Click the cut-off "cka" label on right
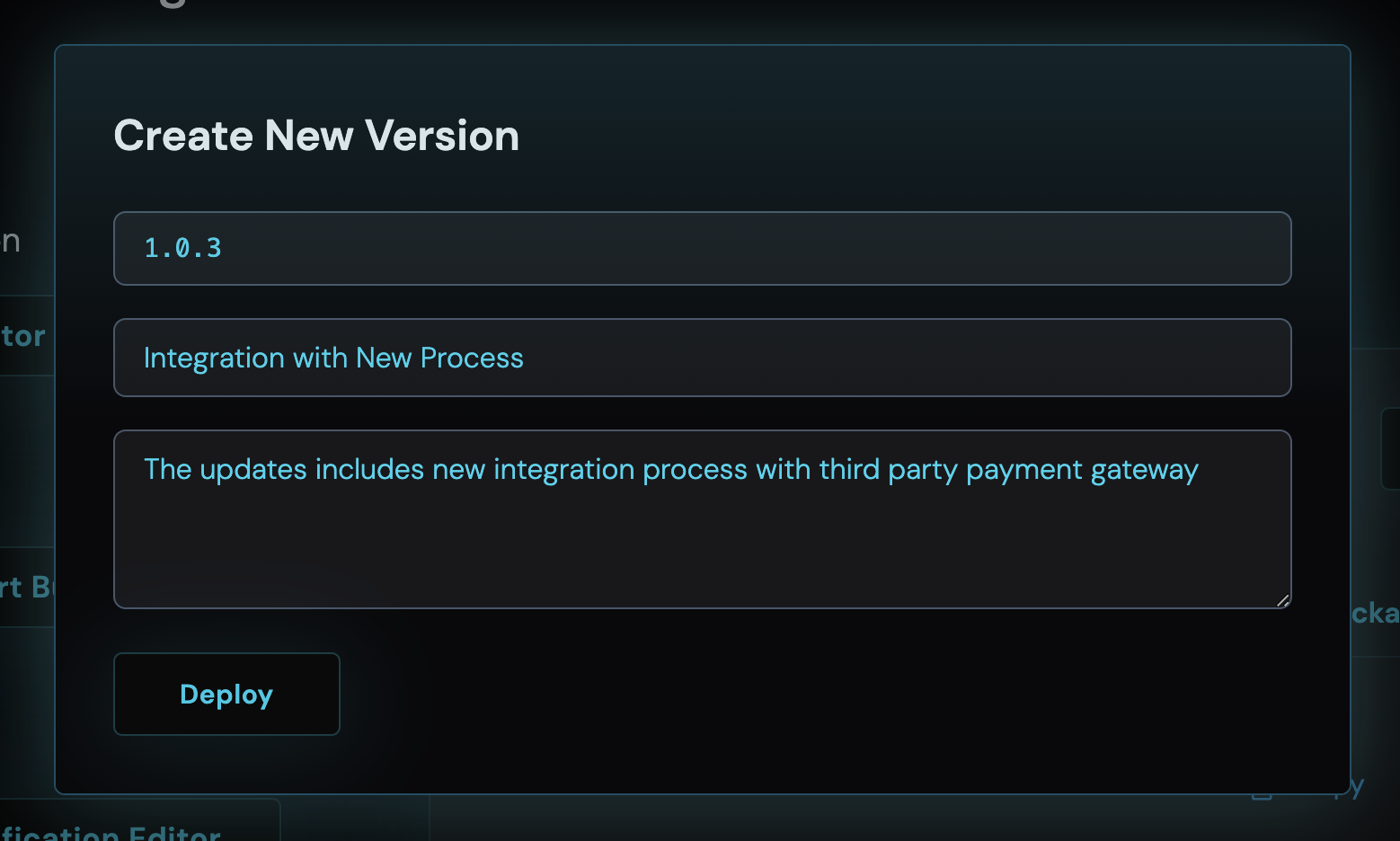This screenshot has height=841, width=1400. point(1375,614)
